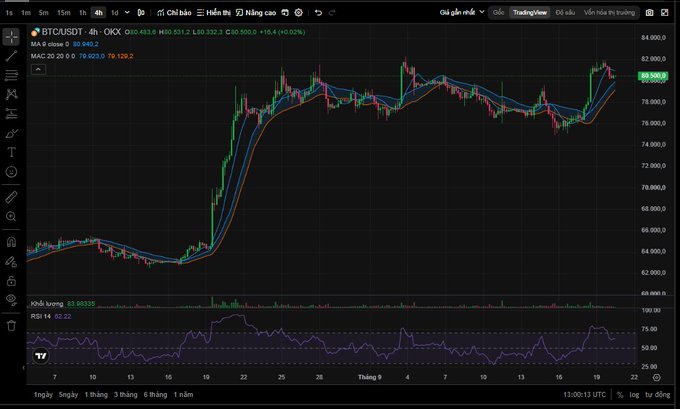This screenshot has height=409, width=680.
Task: Select the 4h timeframe
Action: [98, 13]
